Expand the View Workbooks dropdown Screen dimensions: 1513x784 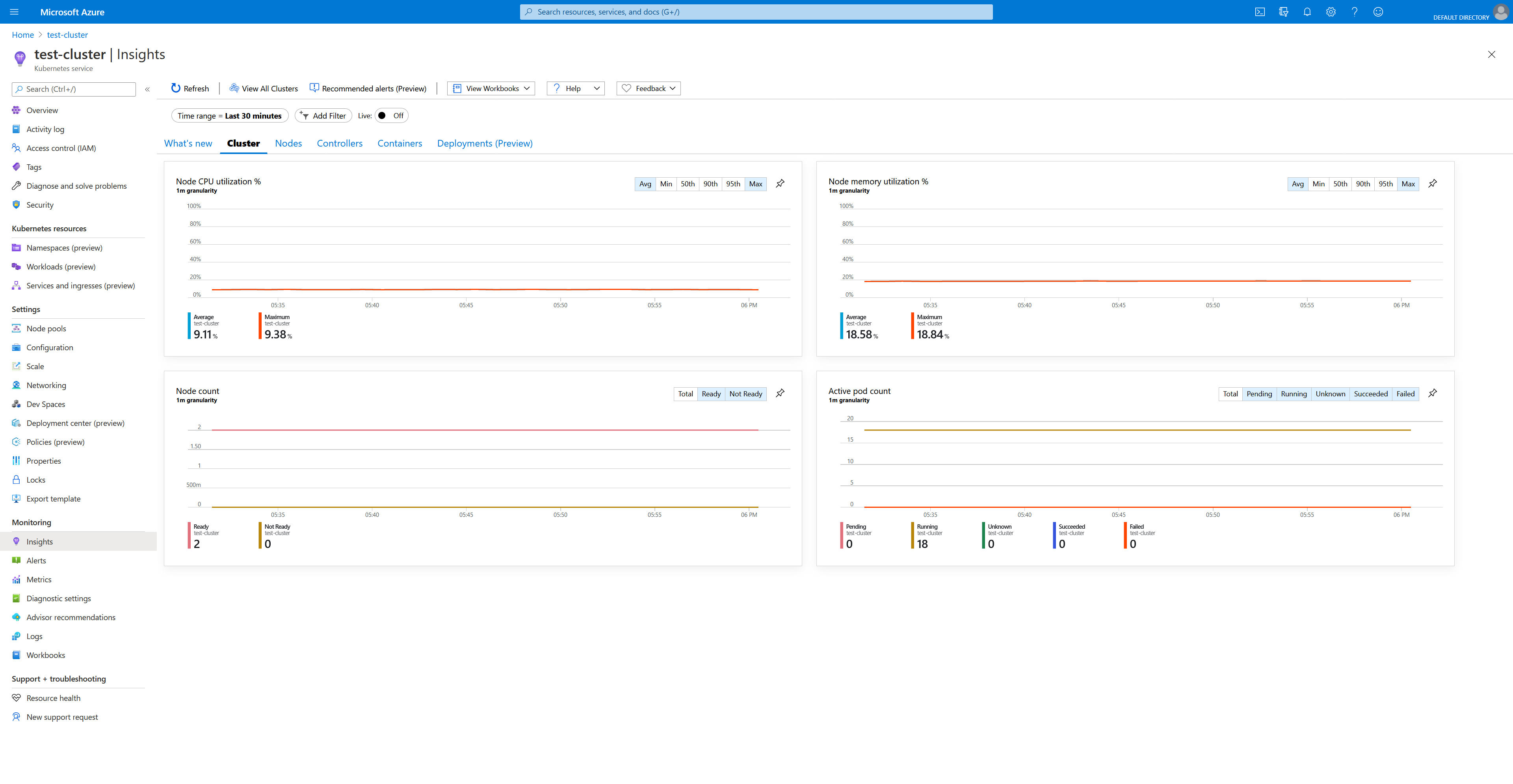click(x=491, y=89)
